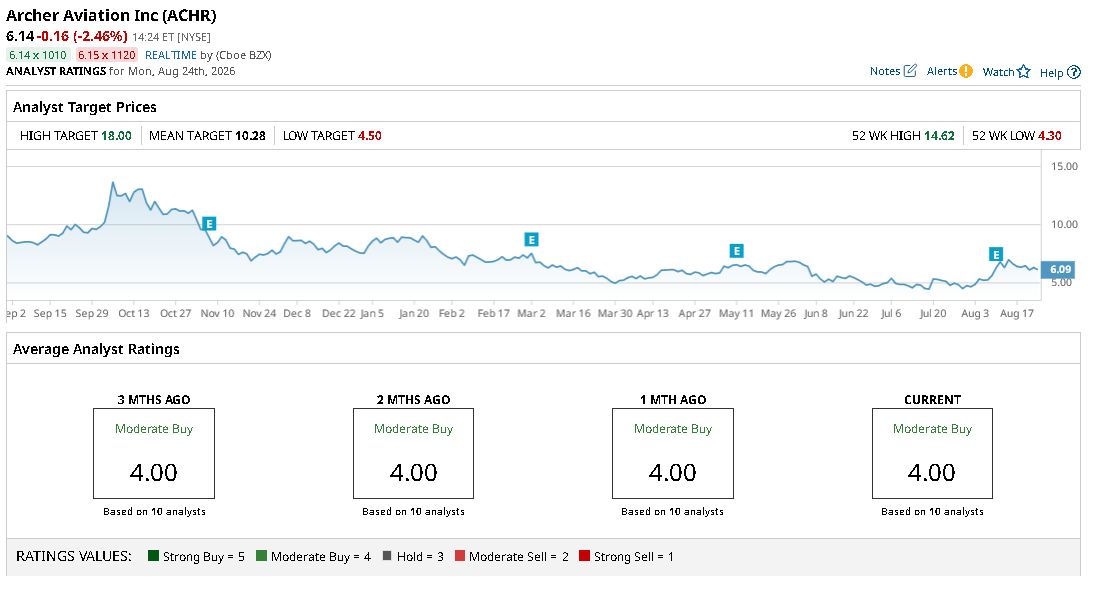Click the Notes link
This screenshot has width=1097, height=592.
[x=885, y=71]
